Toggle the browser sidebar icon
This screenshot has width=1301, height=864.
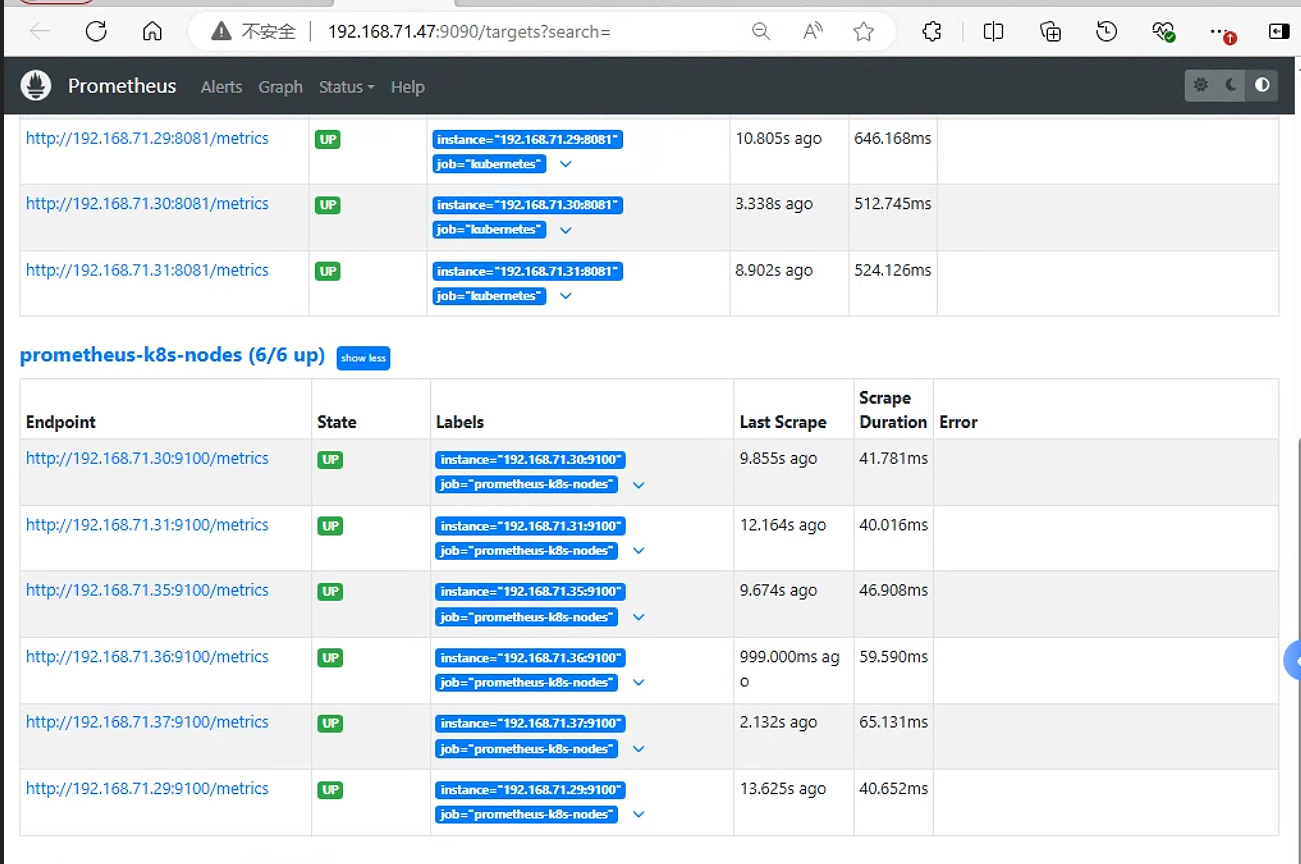1279,32
